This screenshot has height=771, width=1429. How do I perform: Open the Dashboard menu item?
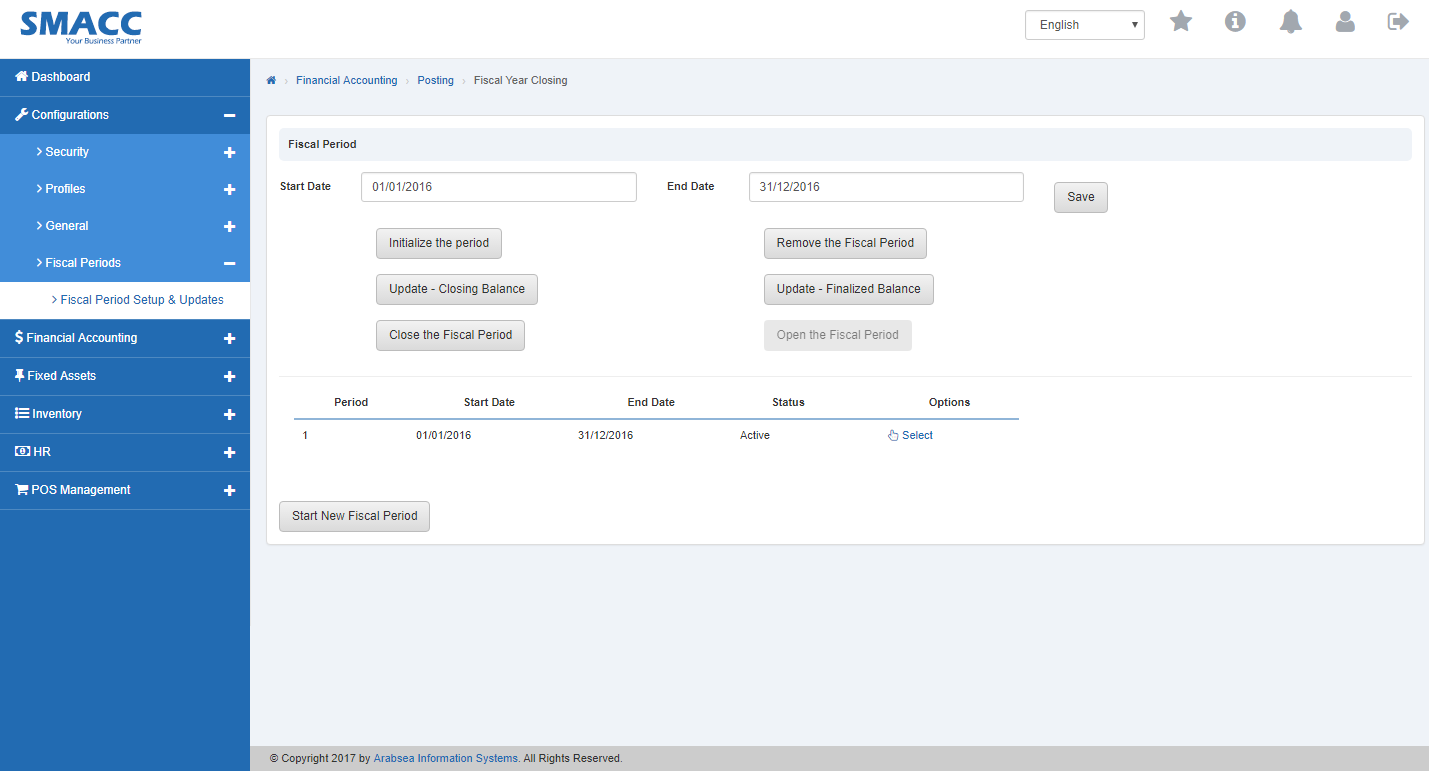(x=61, y=77)
